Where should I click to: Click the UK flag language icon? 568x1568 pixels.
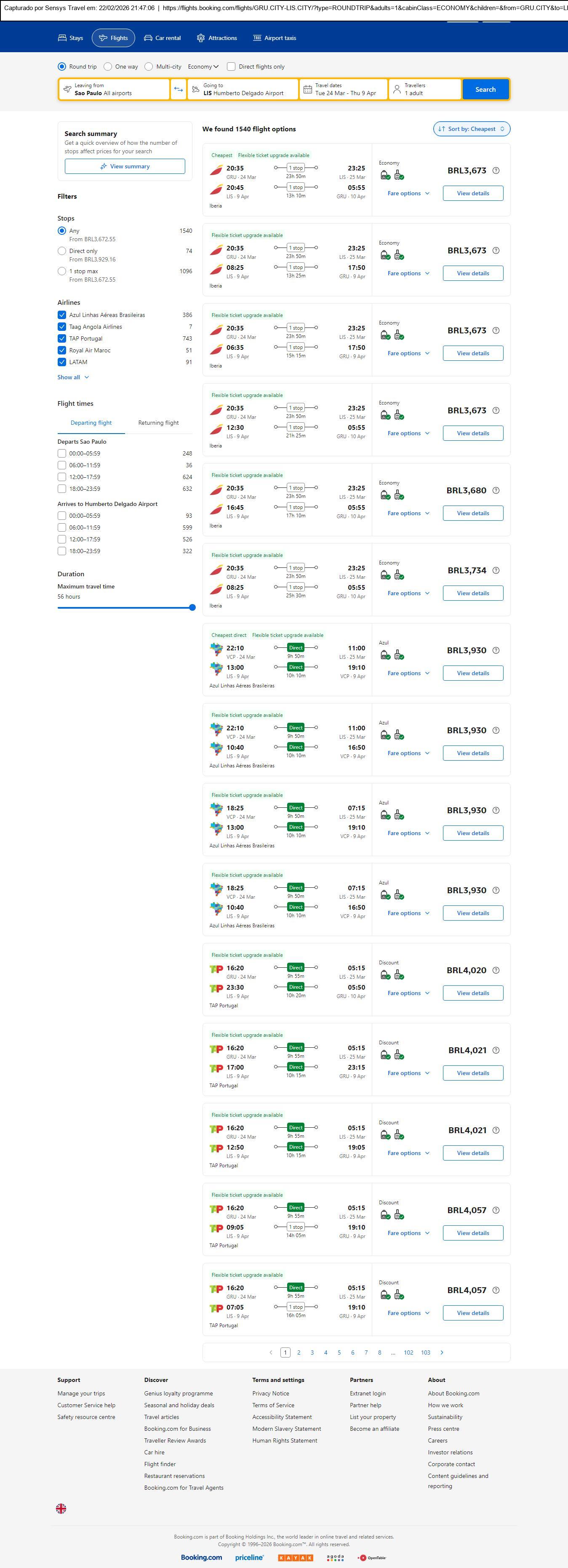[x=61, y=1508]
